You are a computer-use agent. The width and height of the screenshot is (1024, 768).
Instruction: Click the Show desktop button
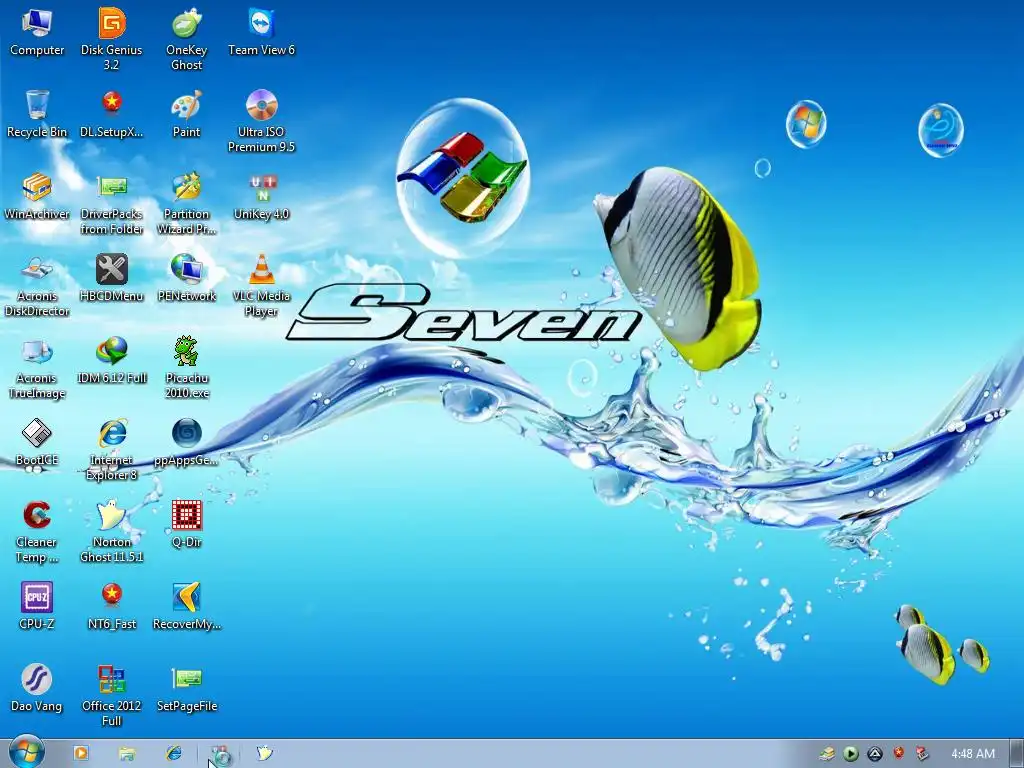1017,754
